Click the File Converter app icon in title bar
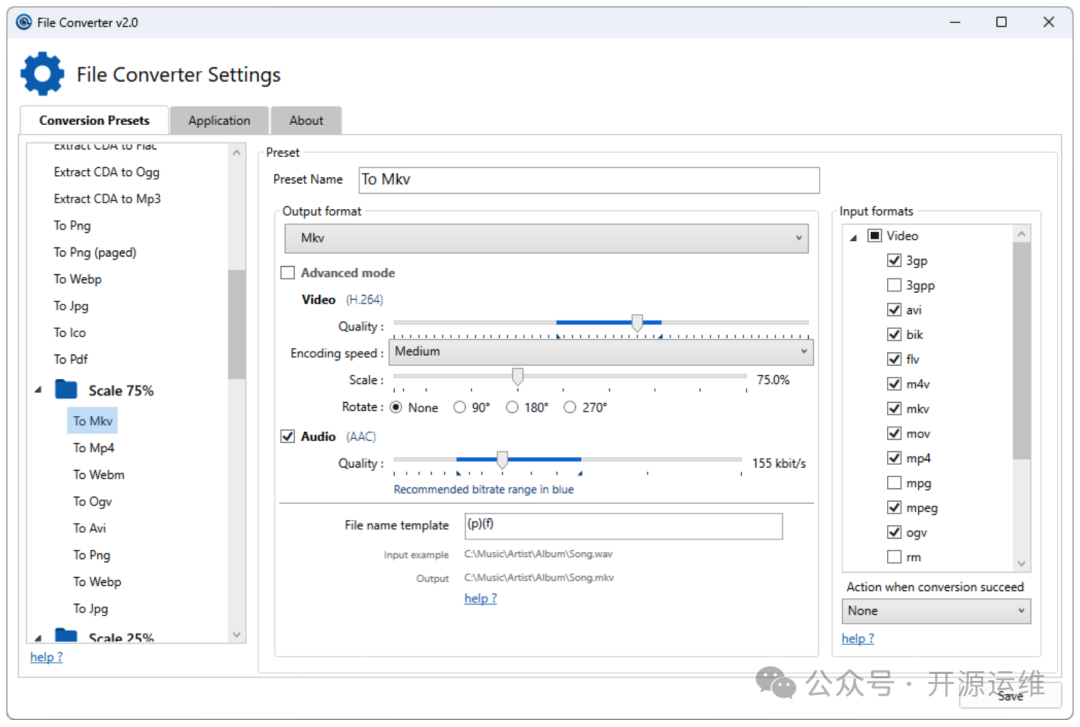 [x=24, y=22]
